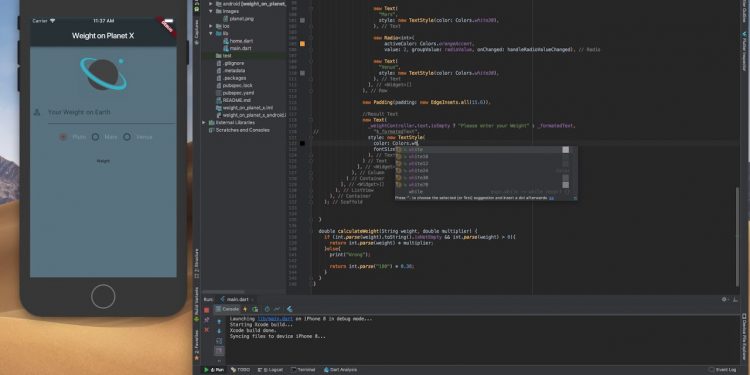Click scroll-to-end icon in console gutter
The width and height of the screenshot is (750, 375).
coord(219,351)
